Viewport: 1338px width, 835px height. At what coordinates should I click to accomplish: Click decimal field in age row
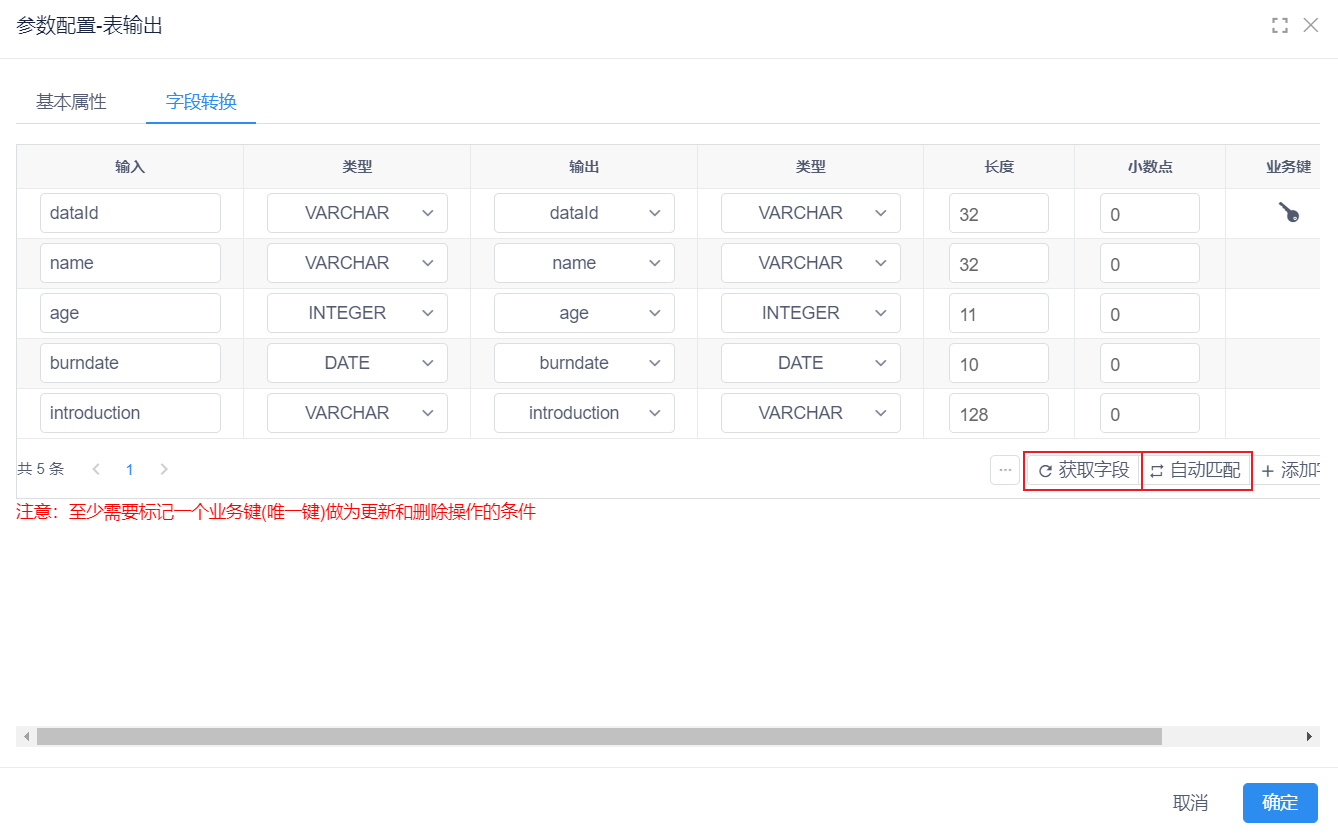coord(1150,313)
